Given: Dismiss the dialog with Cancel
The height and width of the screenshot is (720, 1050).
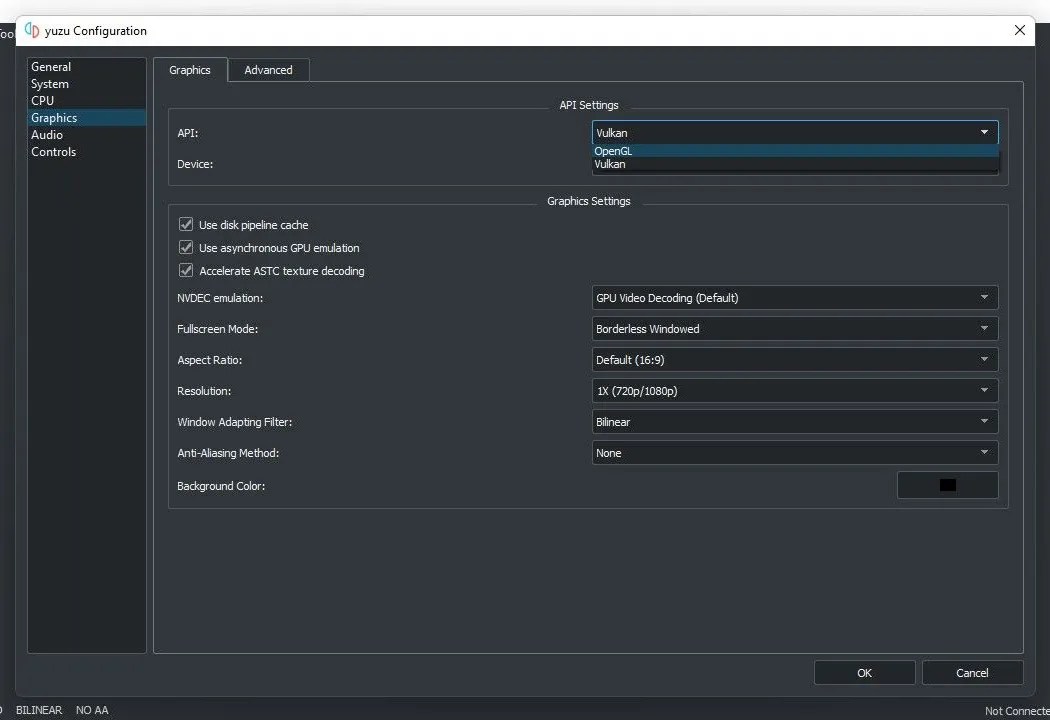Looking at the screenshot, I should point(972,672).
